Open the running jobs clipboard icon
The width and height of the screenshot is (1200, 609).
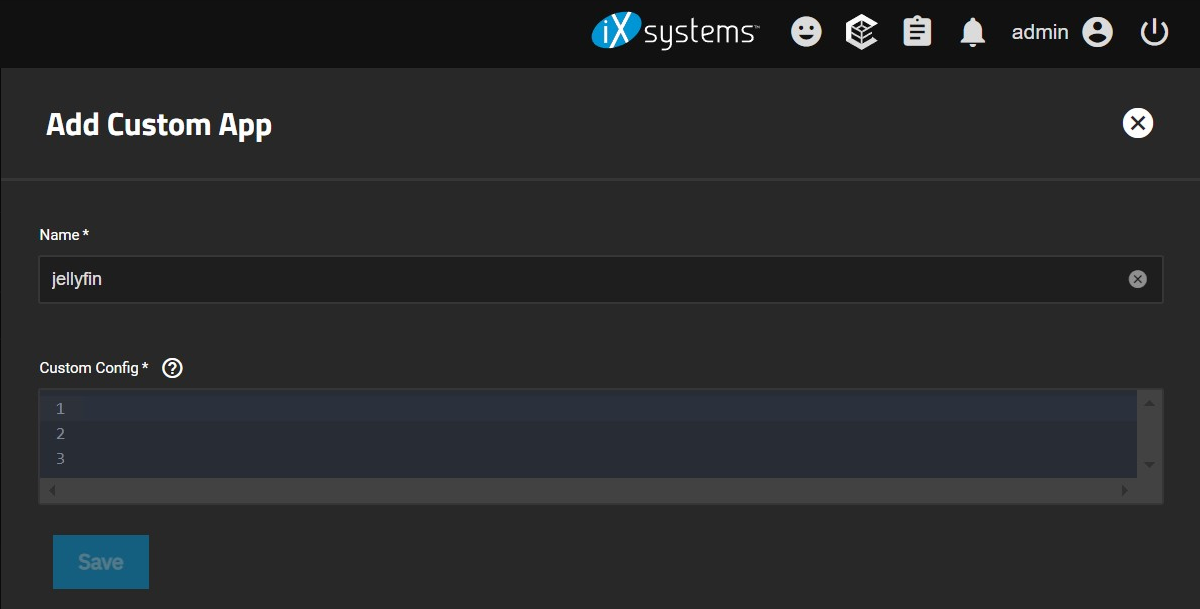click(917, 31)
